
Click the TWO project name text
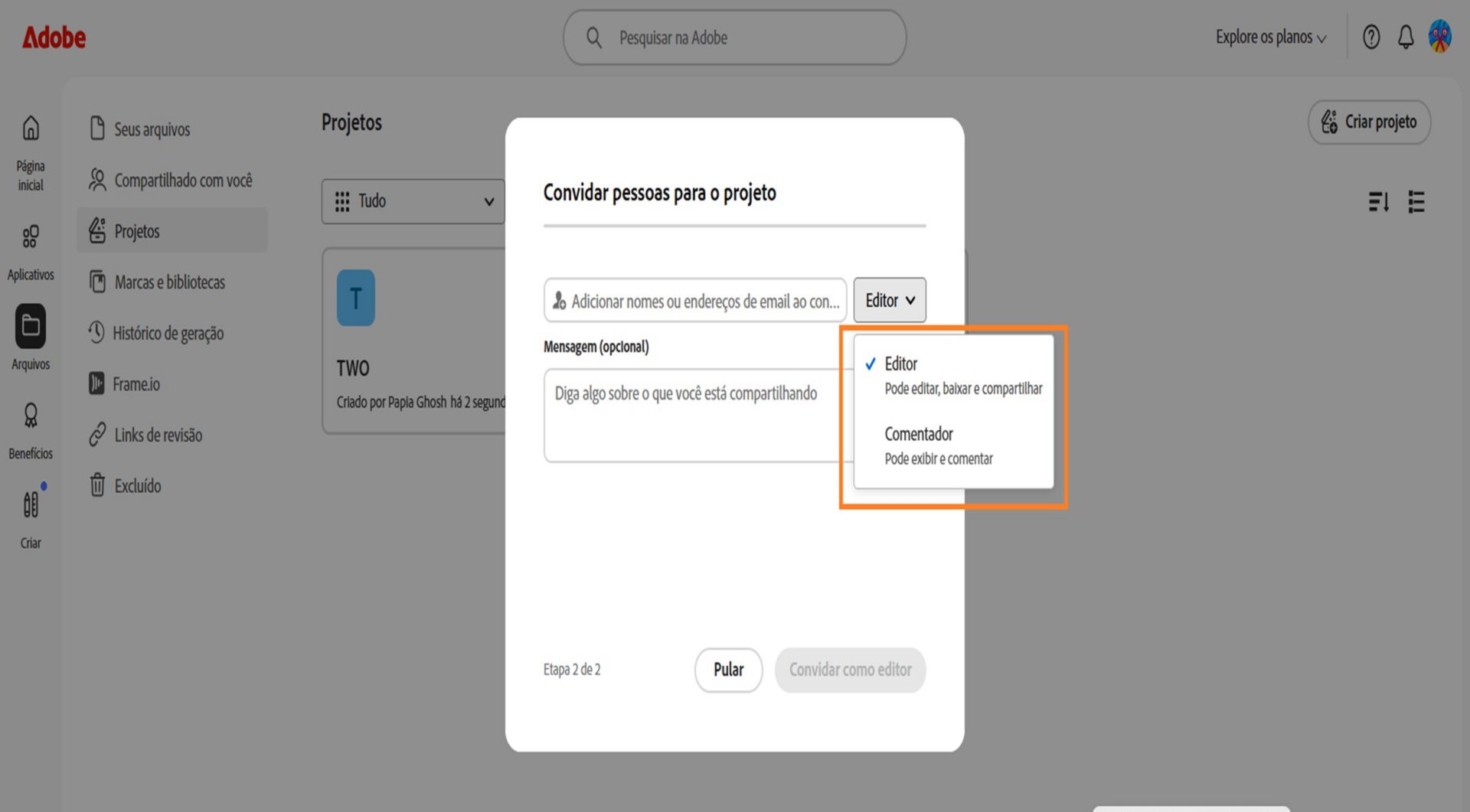click(x=353, y=368)
